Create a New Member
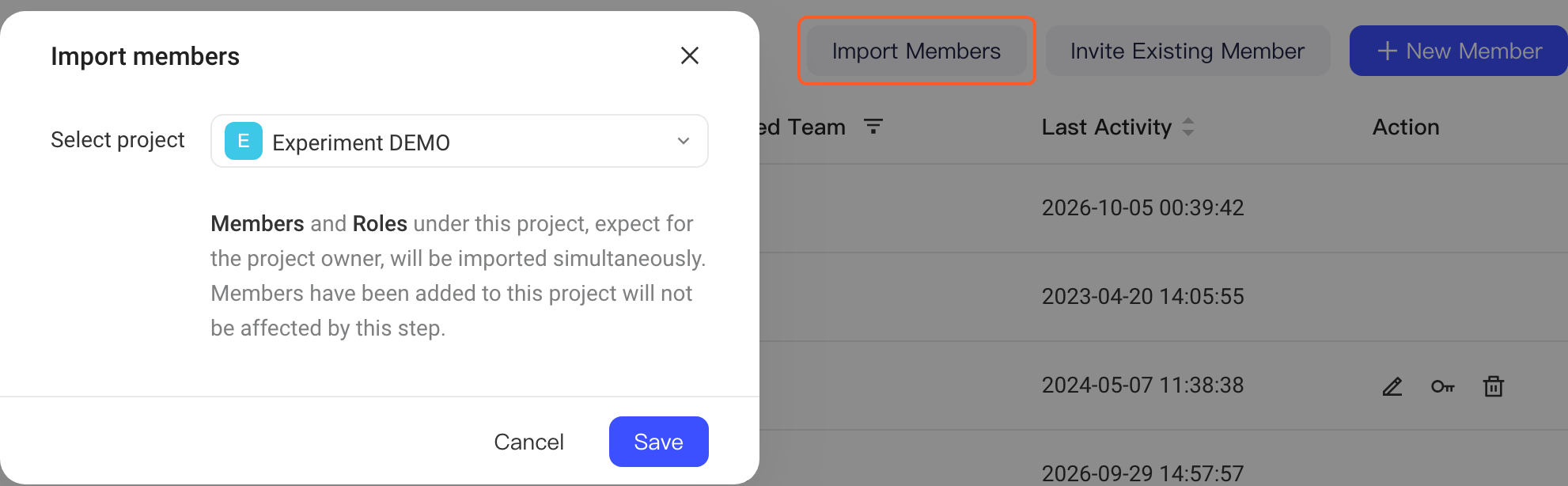The image size is (1568, 486). [1459, 51]
